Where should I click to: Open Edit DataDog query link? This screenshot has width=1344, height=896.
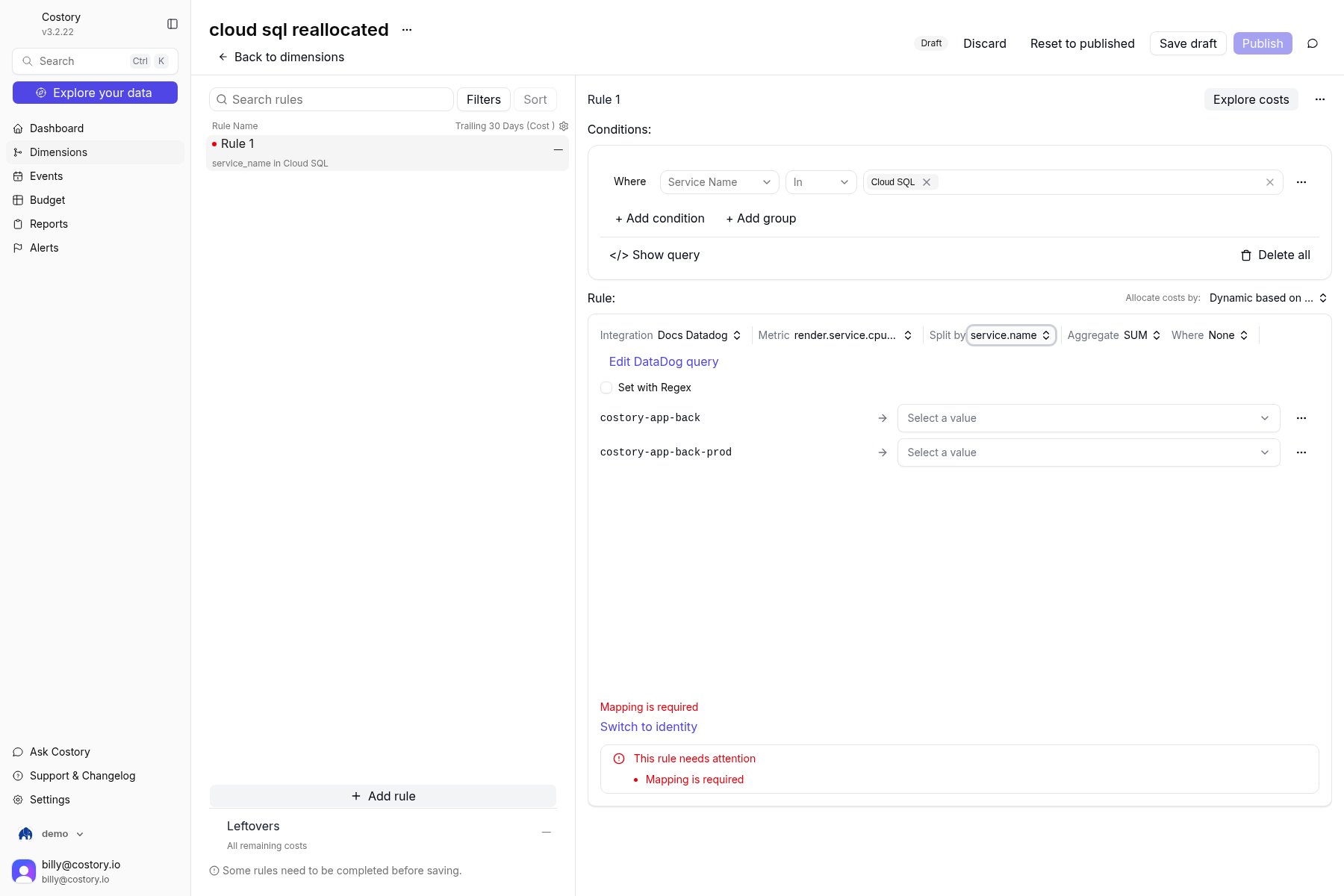(664, 361)
